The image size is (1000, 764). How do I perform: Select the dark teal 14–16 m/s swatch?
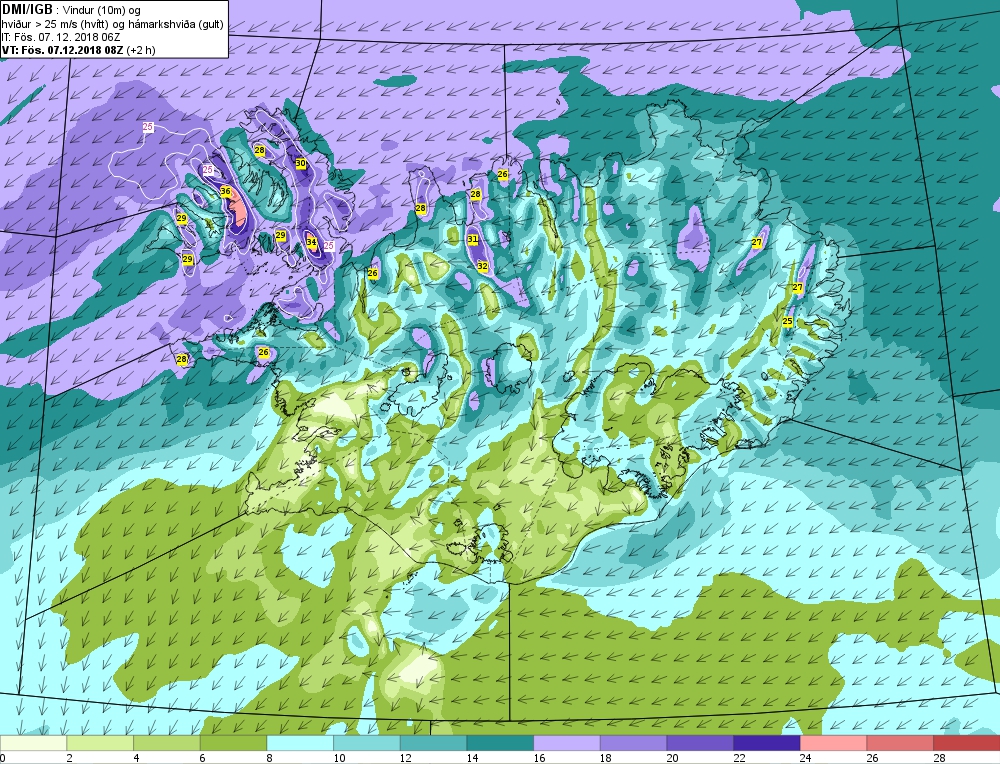coord(500,743)
